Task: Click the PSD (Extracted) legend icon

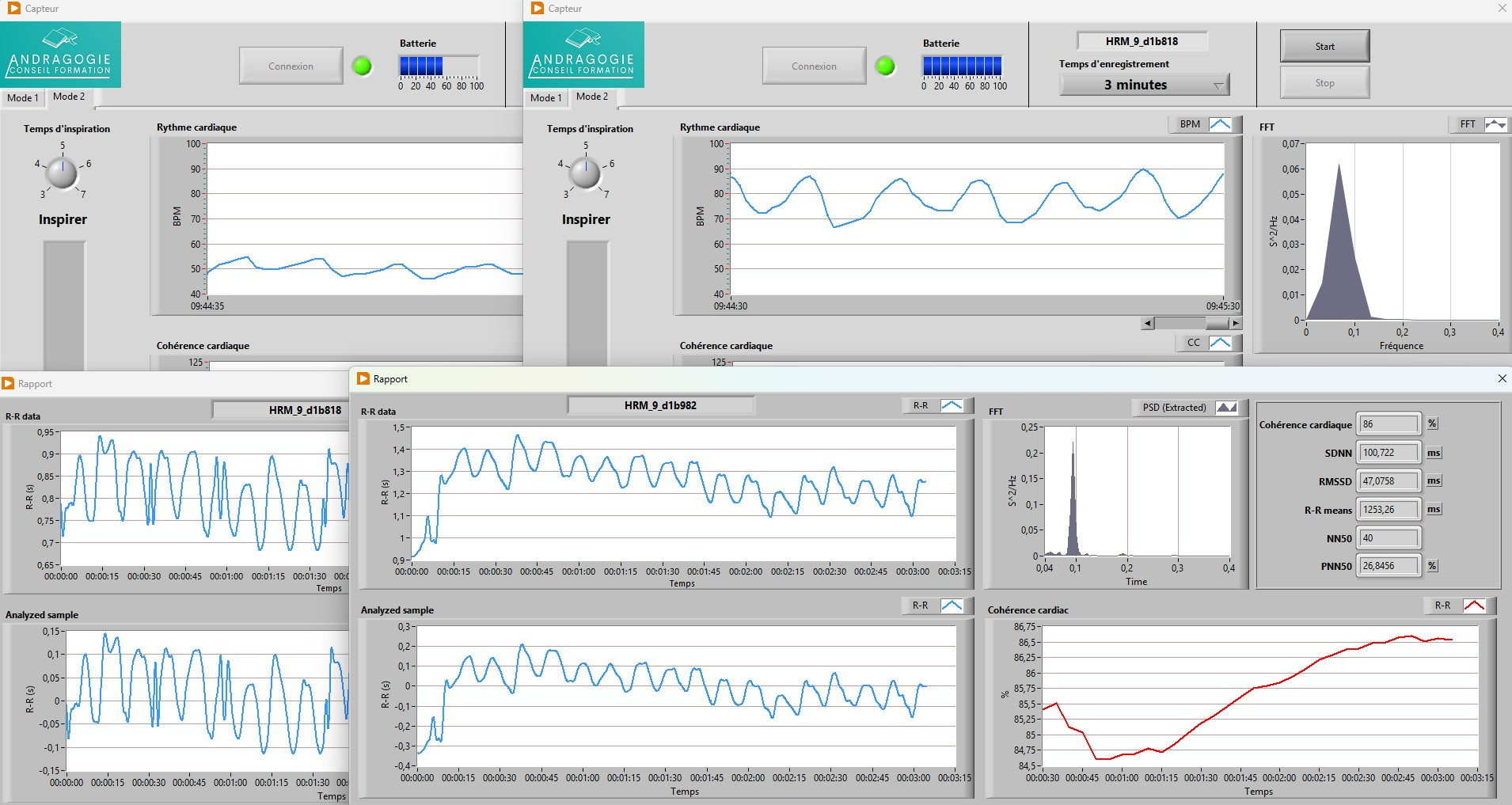Action: (x=1225, y=408)
